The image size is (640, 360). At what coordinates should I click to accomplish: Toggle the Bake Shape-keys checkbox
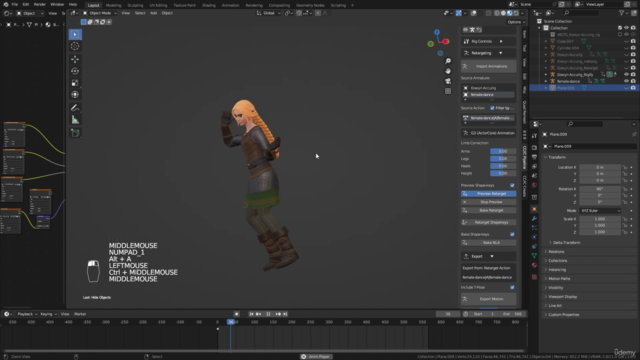(x=512, y=234)
